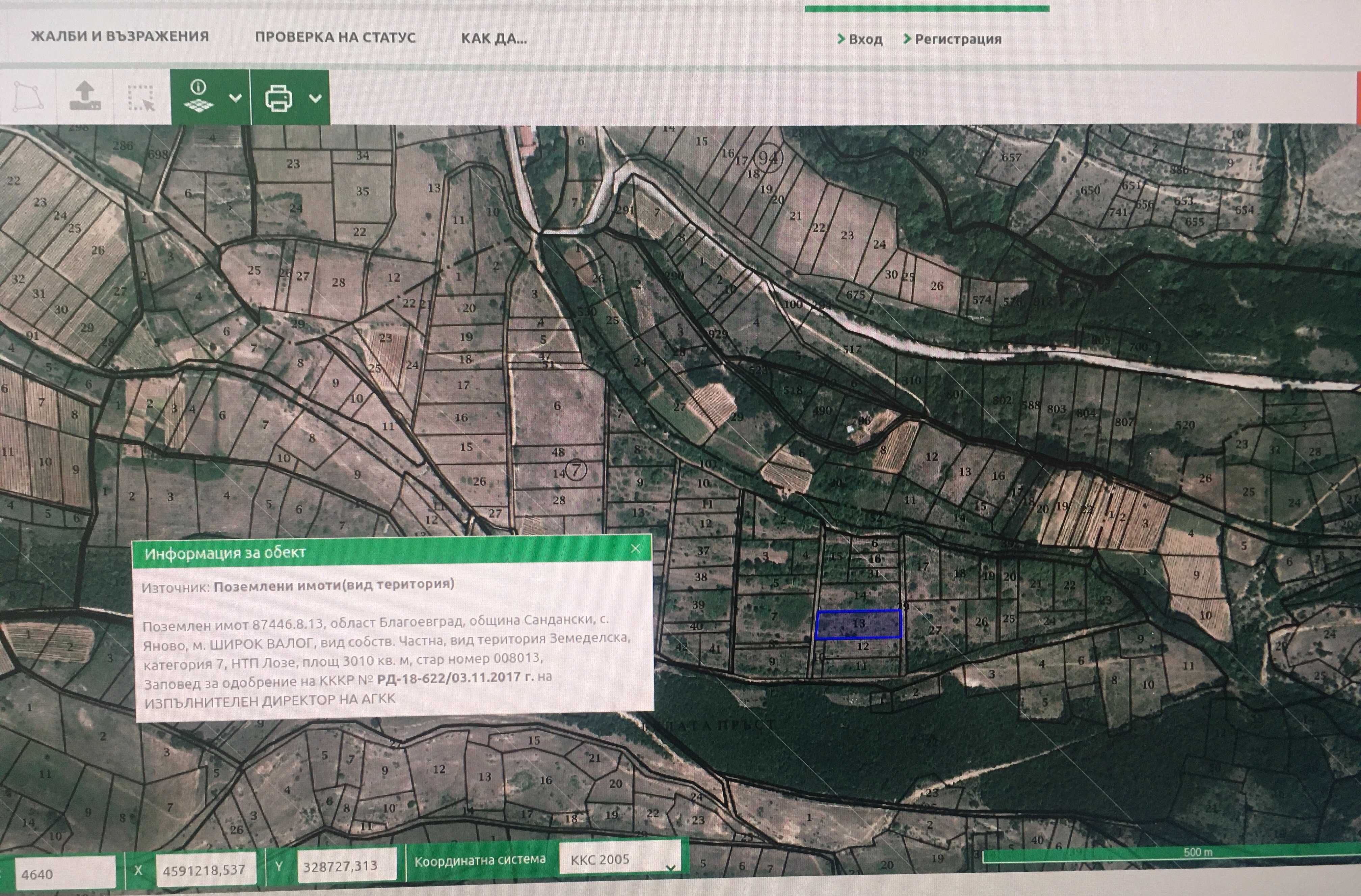This screenshot has width=1361, height=896.
Task: Click map parcel labeled 520
Action: 1185,425
